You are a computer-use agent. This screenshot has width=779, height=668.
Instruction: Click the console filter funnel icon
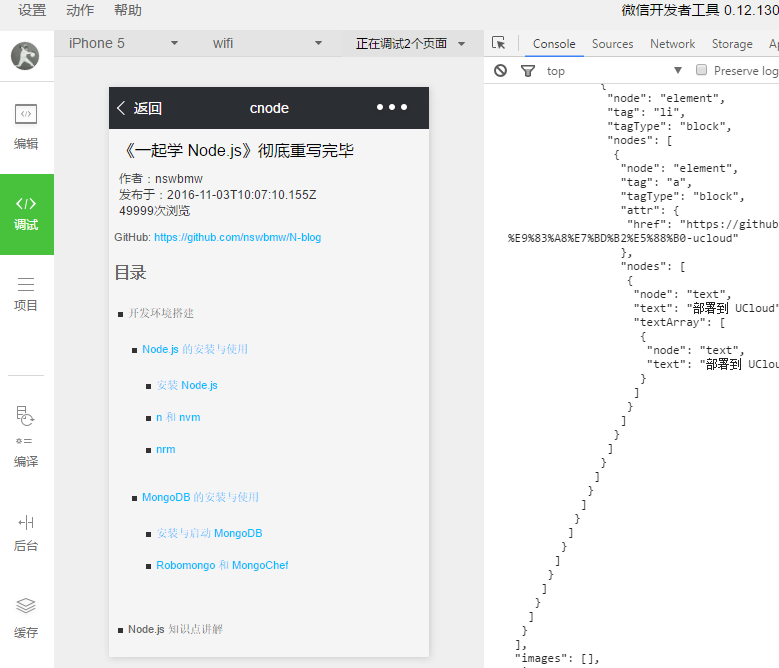528,71
